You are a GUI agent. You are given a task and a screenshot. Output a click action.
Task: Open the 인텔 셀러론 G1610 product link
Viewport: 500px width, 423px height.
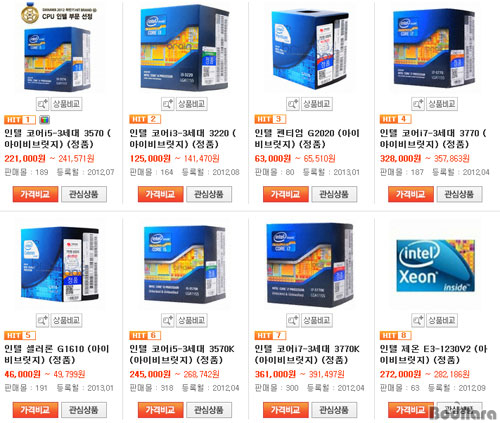(57, 354)
